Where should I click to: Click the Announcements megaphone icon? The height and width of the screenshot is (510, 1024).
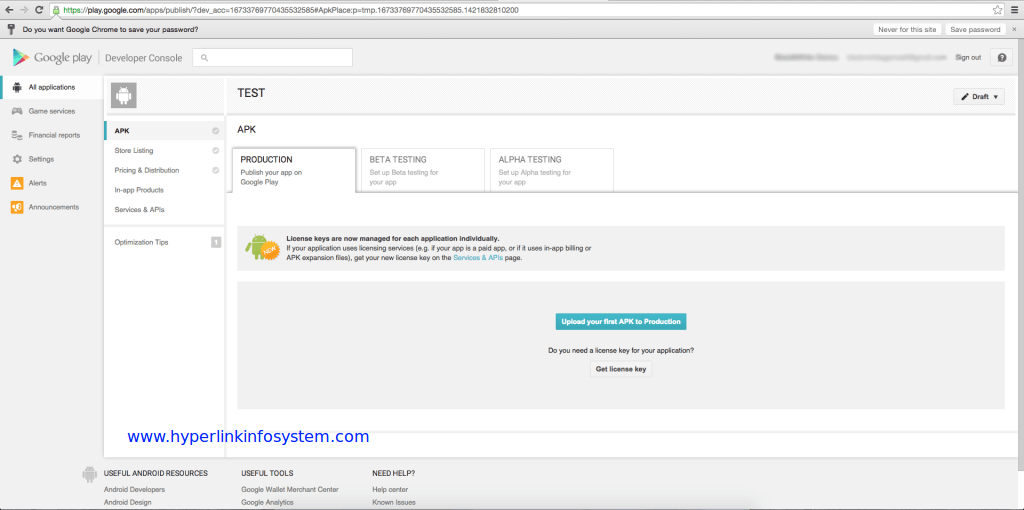[17, 207]
